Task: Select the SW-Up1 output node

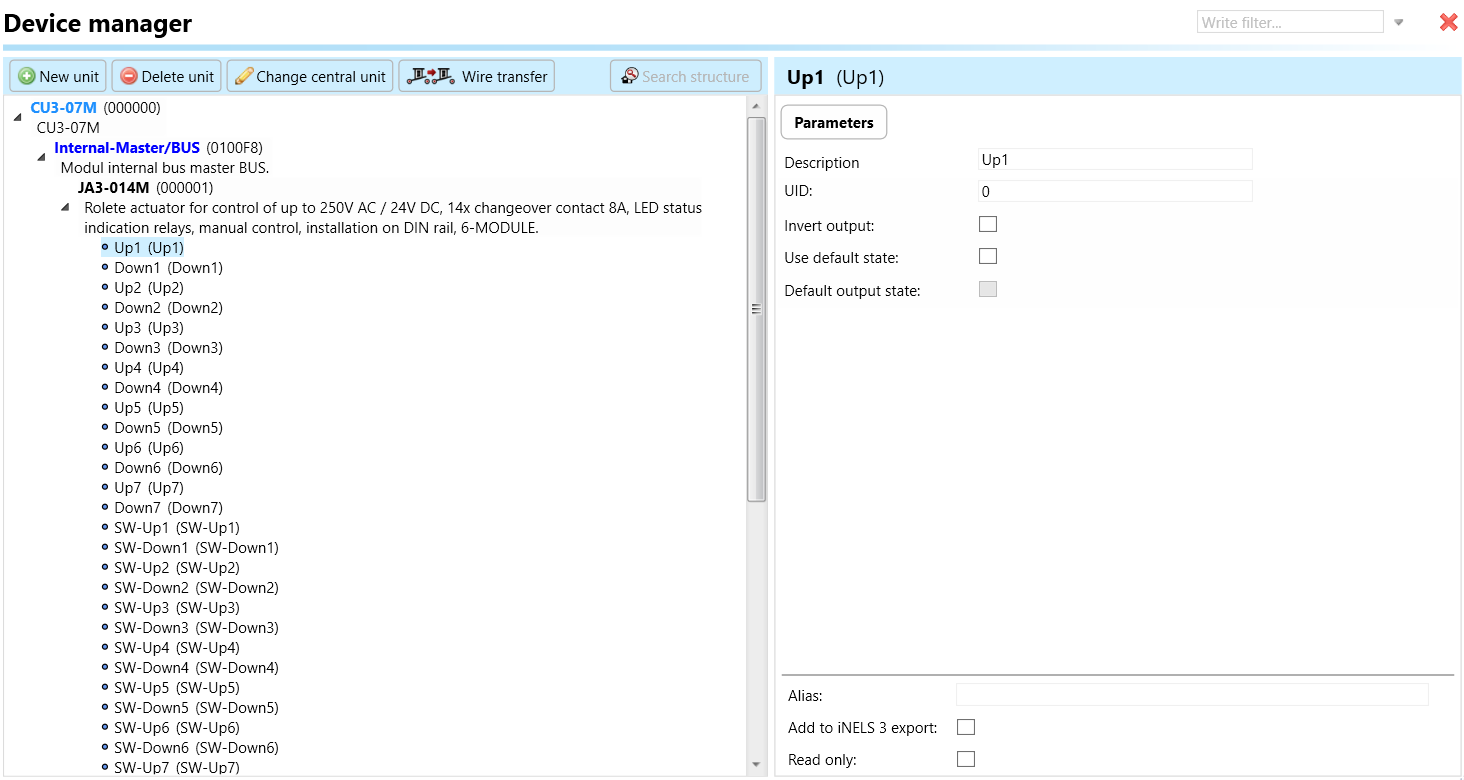Action: (x=176, y=528)
